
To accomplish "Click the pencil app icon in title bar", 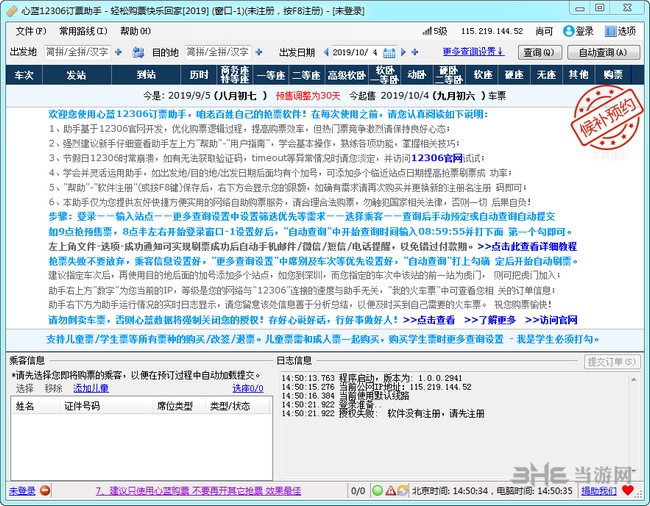I will (12, 11).
